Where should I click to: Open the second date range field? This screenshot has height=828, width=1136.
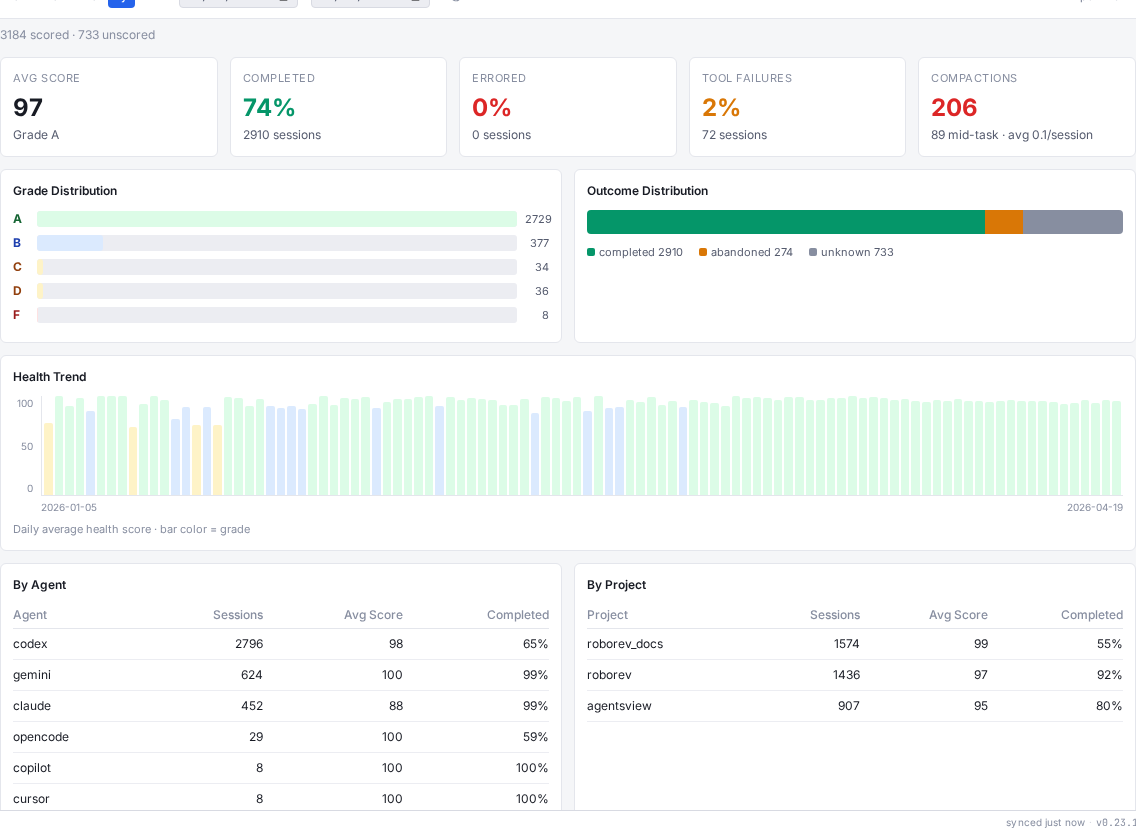point(360,3)
